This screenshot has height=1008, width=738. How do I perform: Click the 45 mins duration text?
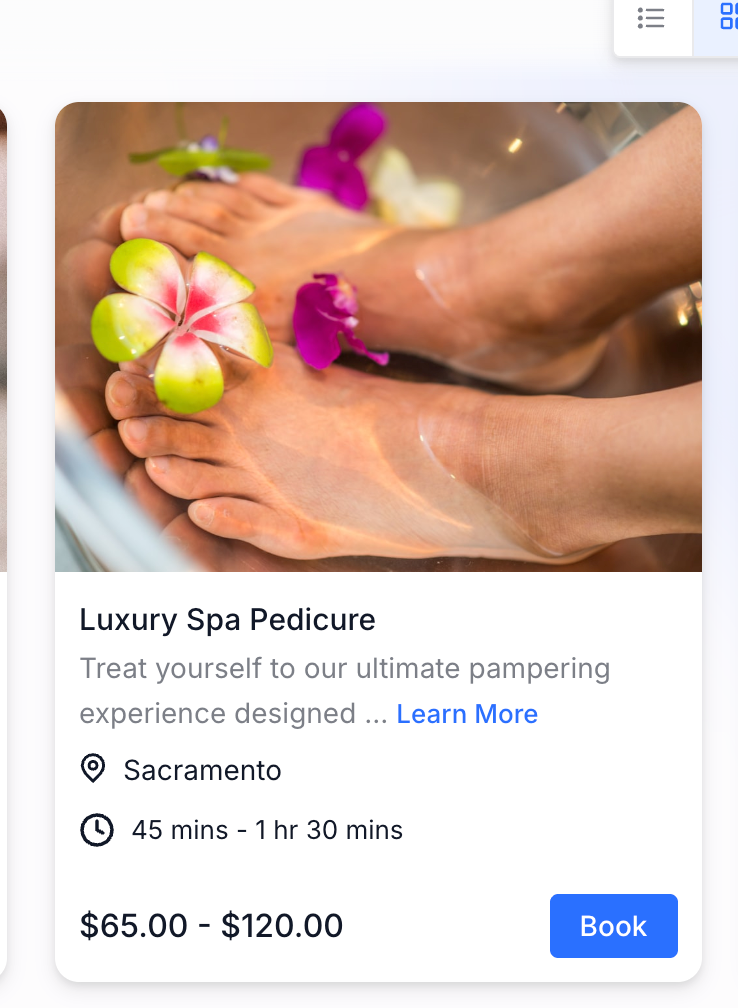pos(180,830)
